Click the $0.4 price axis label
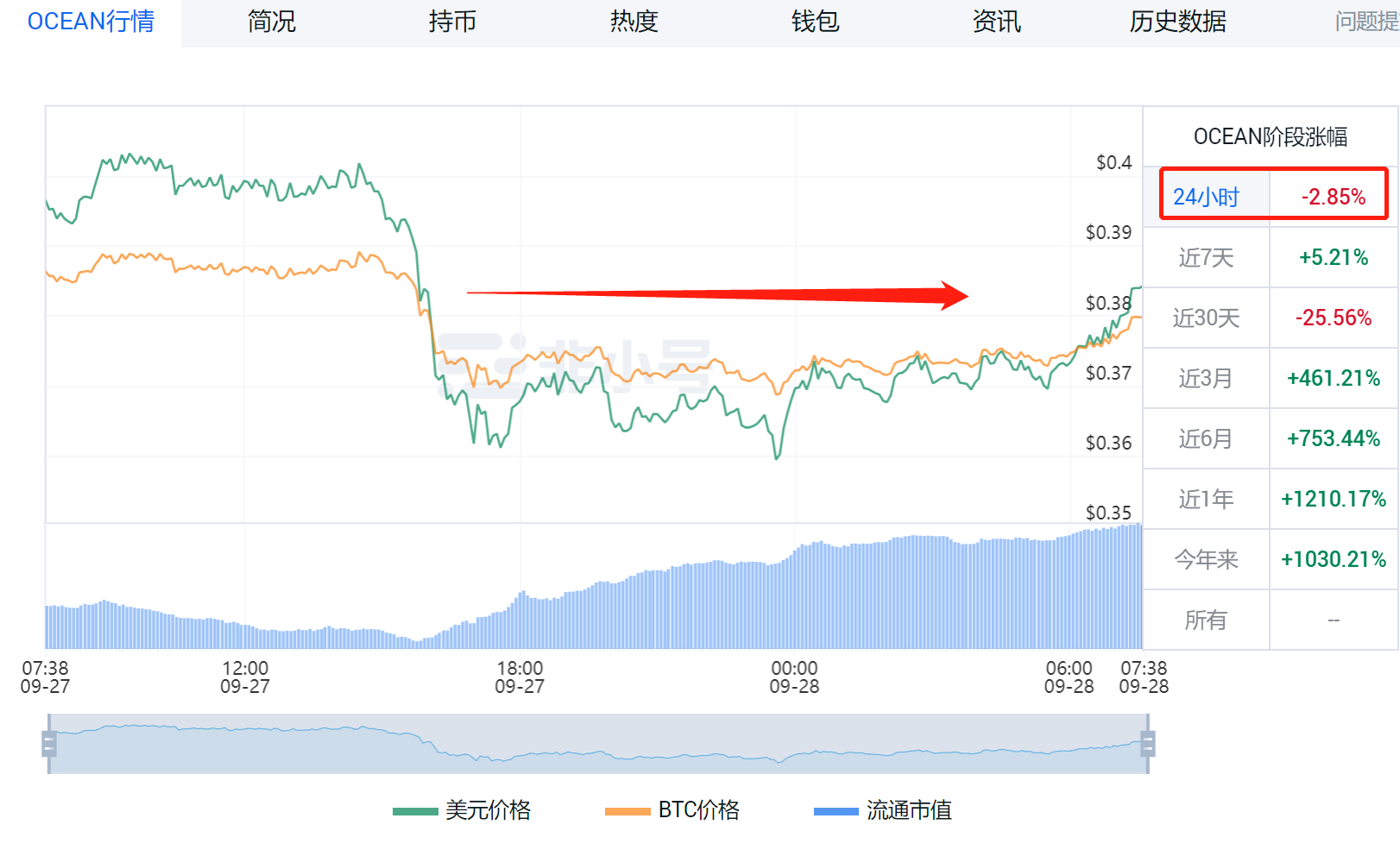This screenshot has width=1400, height=850. pyautogui.click(x=1114, y=162)
